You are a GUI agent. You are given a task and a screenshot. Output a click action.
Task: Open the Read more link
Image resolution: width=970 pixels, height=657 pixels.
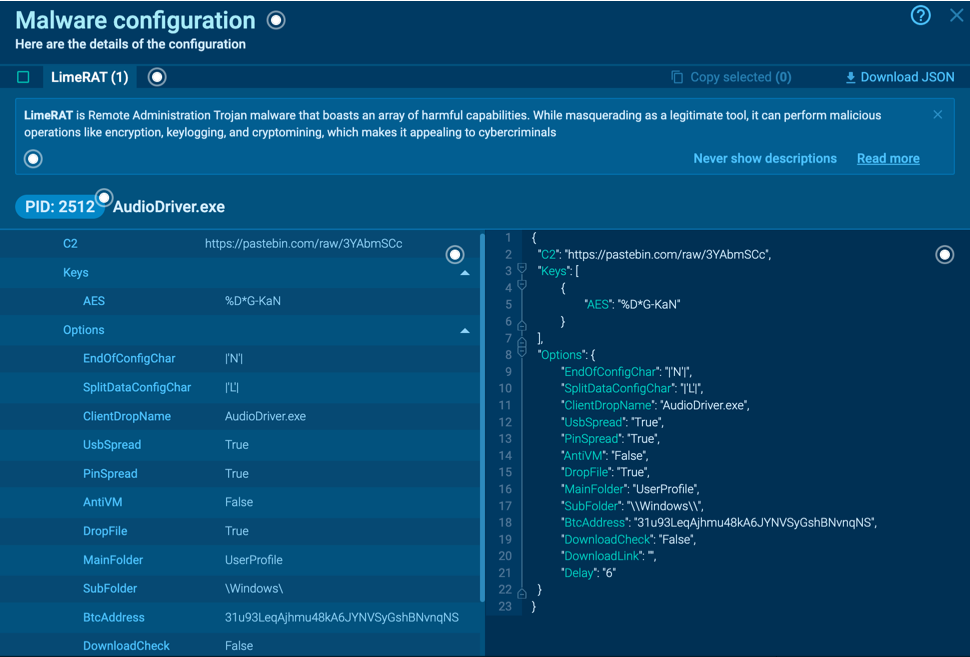(x=887, y=158)
